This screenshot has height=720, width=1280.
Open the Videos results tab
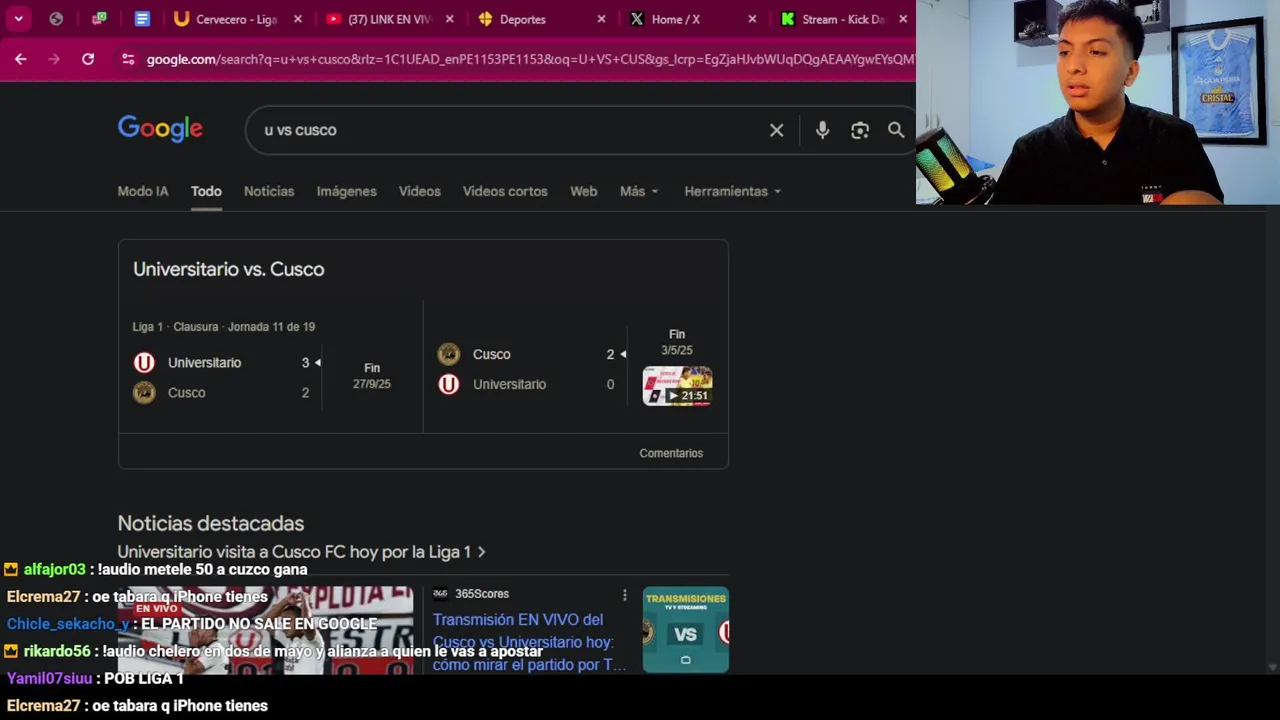coord(419,191)
